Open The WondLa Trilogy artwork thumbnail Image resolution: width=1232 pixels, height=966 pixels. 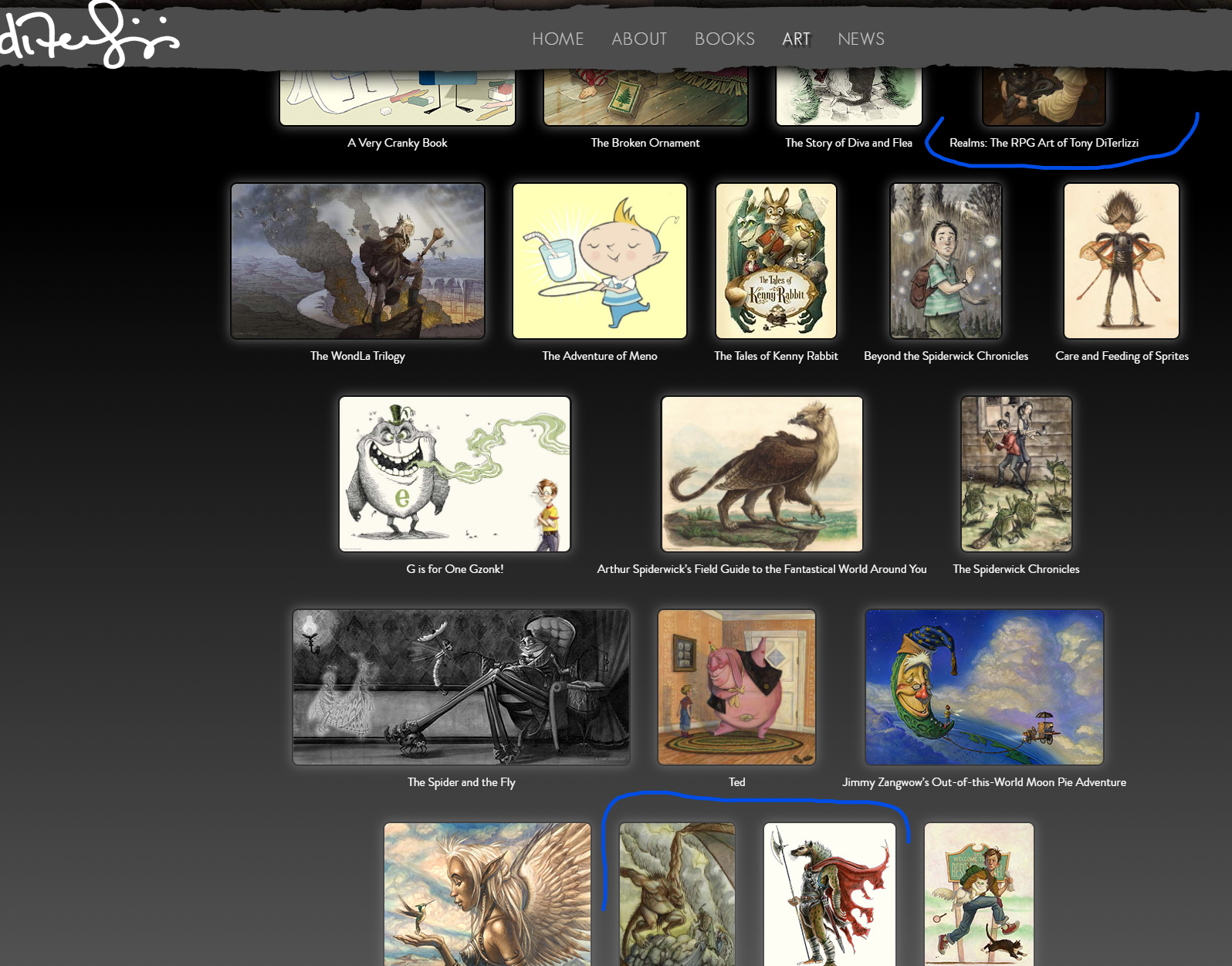pyautogui.click(x=358, y=261)
